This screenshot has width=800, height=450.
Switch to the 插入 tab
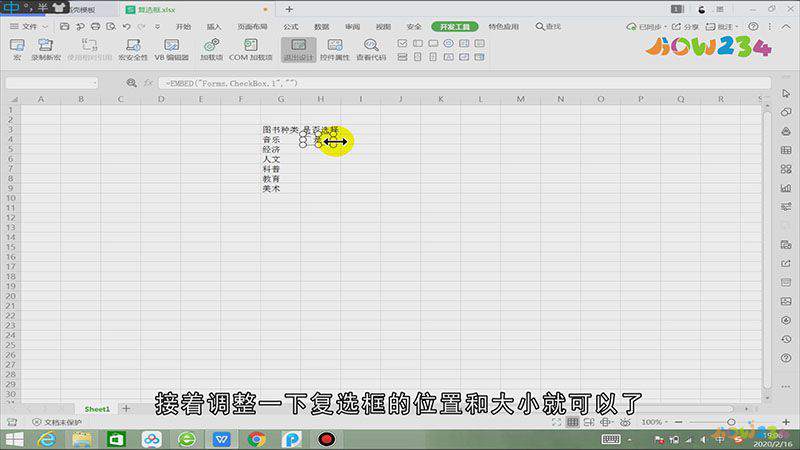tap(214, 26)
